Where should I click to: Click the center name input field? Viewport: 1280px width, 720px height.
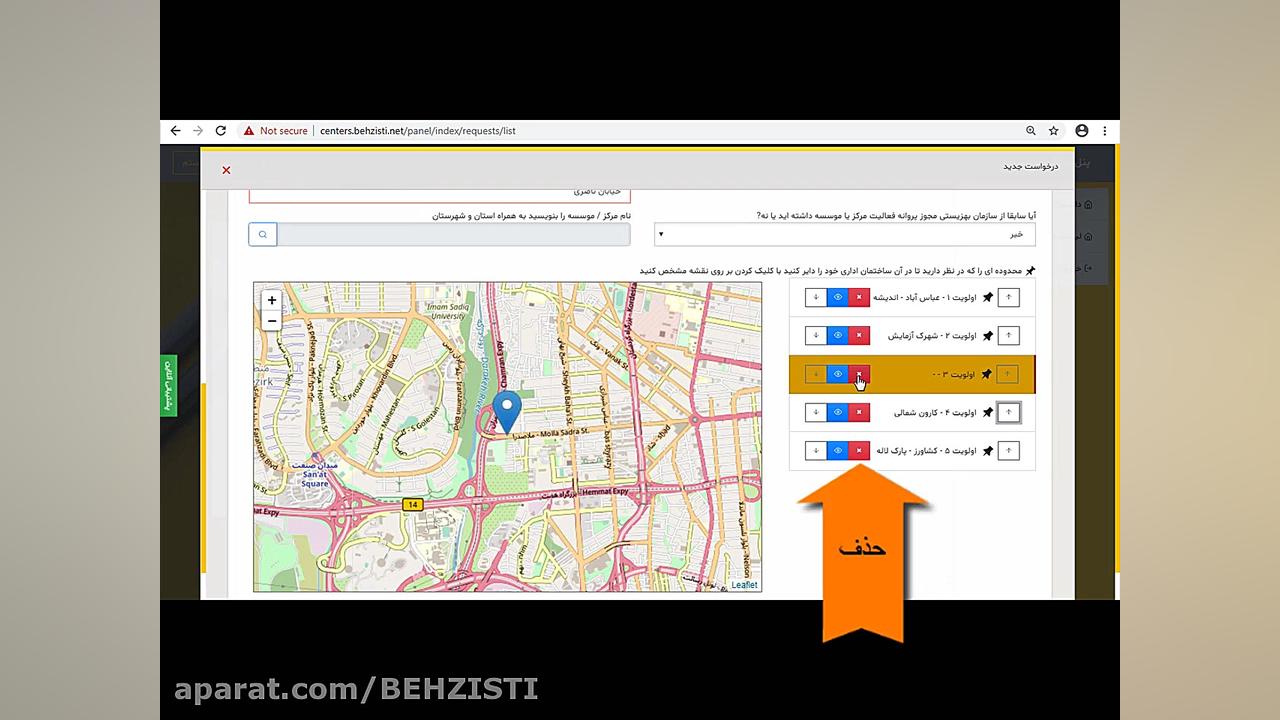tap(453, 234)
